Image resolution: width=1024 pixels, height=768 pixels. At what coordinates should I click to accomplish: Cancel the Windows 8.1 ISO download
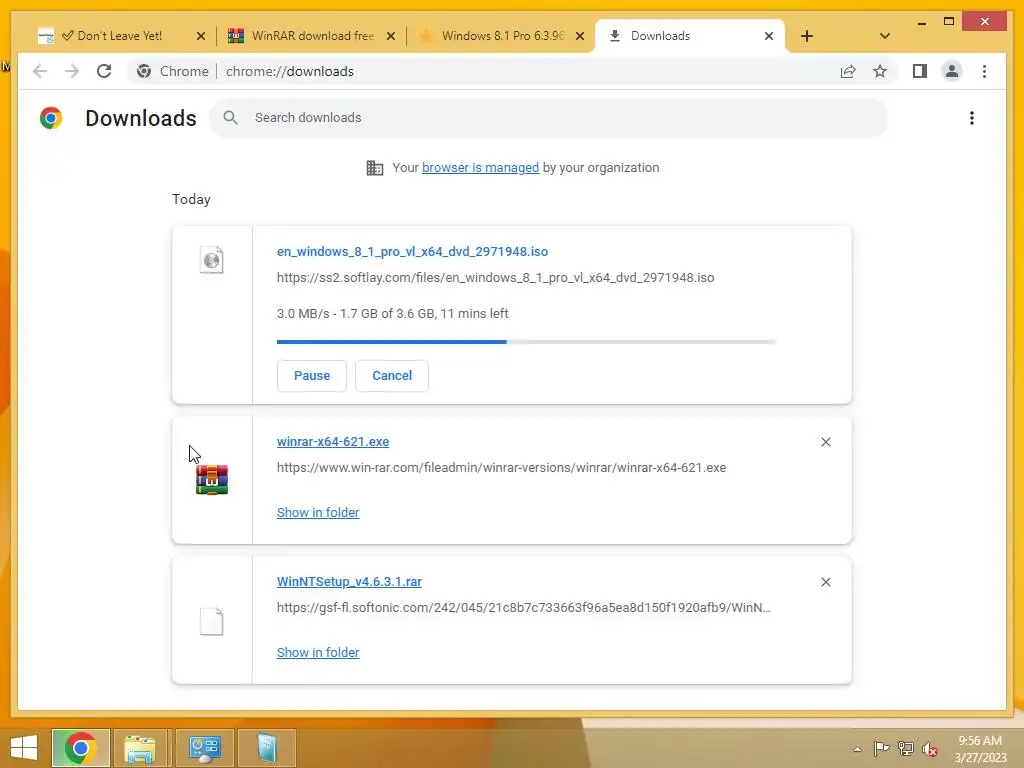392,376
